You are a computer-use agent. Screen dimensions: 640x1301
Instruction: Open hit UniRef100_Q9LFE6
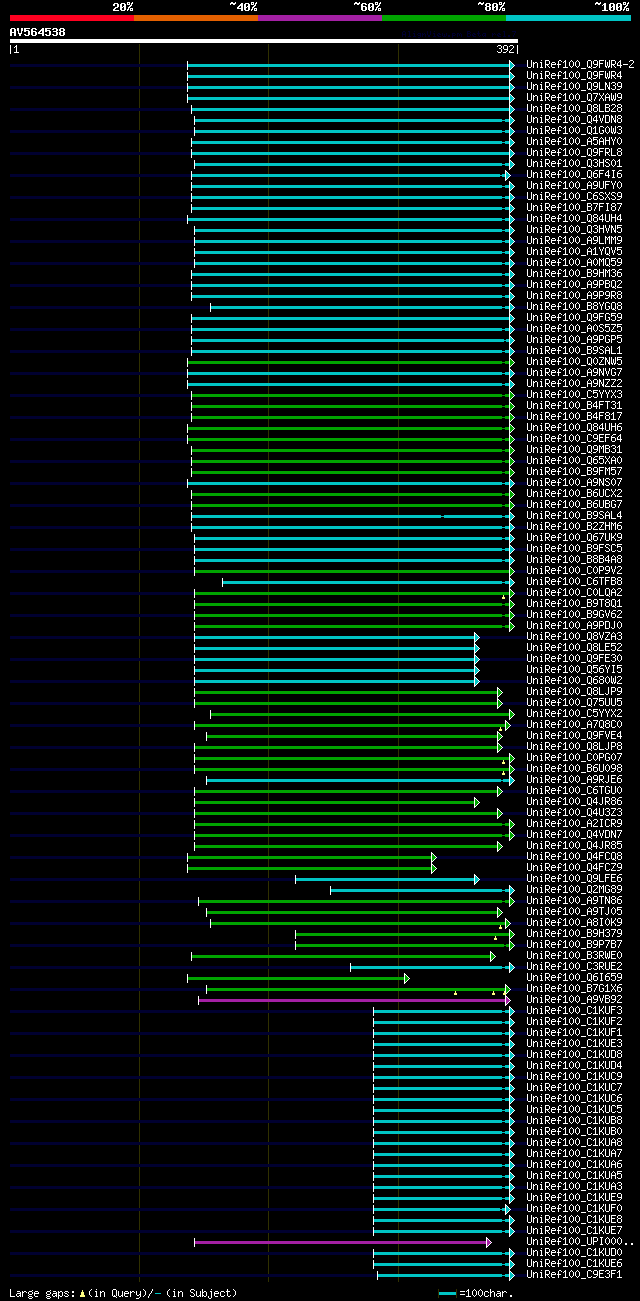tap(574, 878)
